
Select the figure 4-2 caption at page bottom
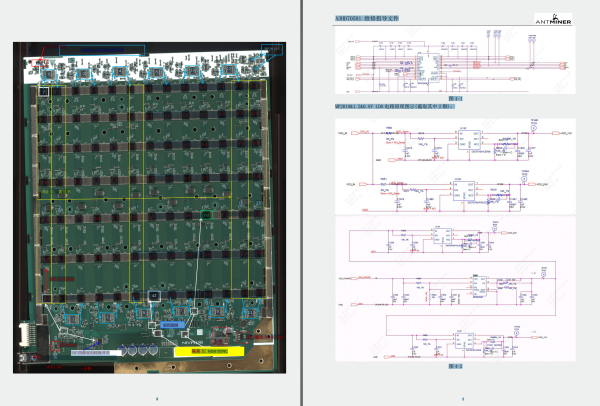456,369
